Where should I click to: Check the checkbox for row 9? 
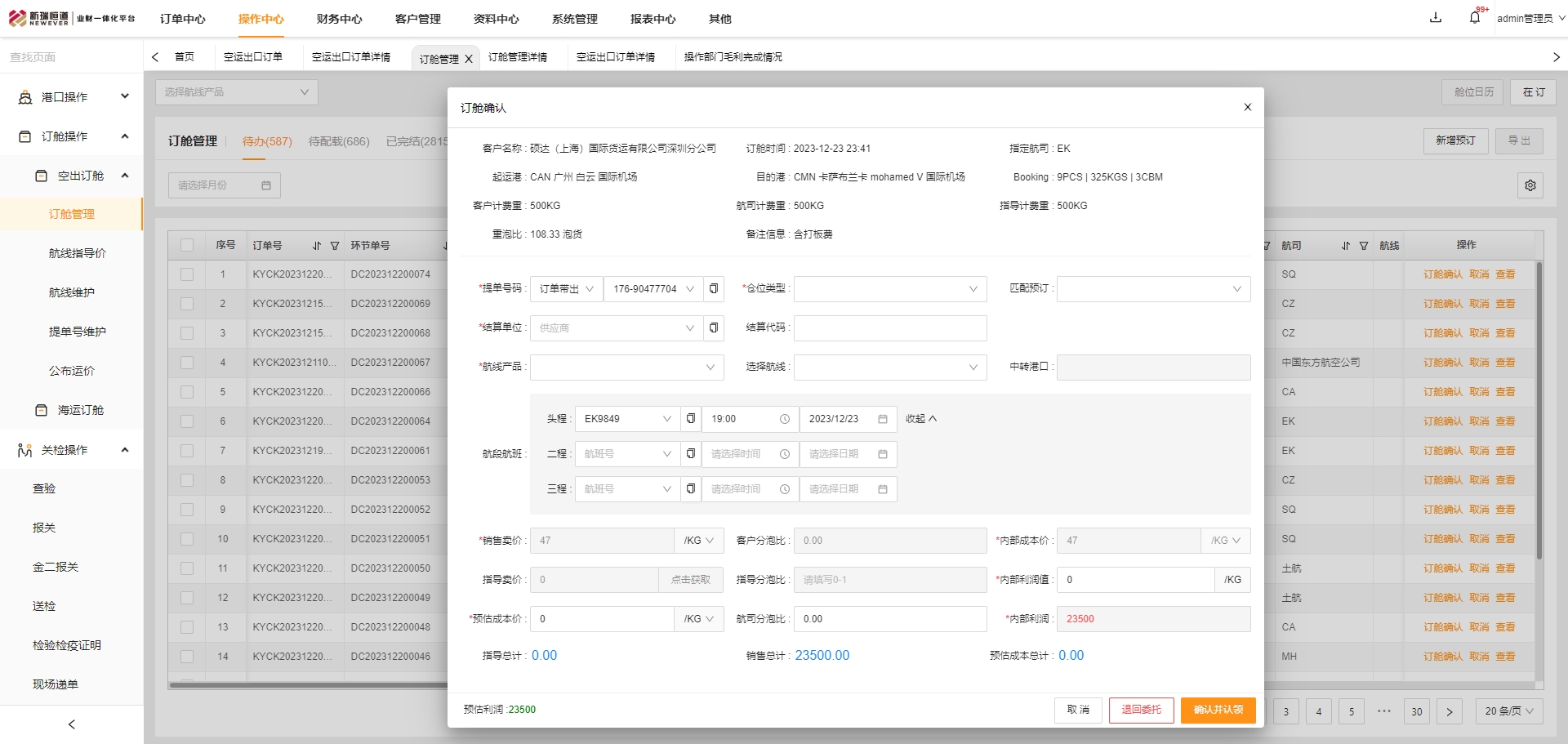pyautogui.click(x=187, y=510)
